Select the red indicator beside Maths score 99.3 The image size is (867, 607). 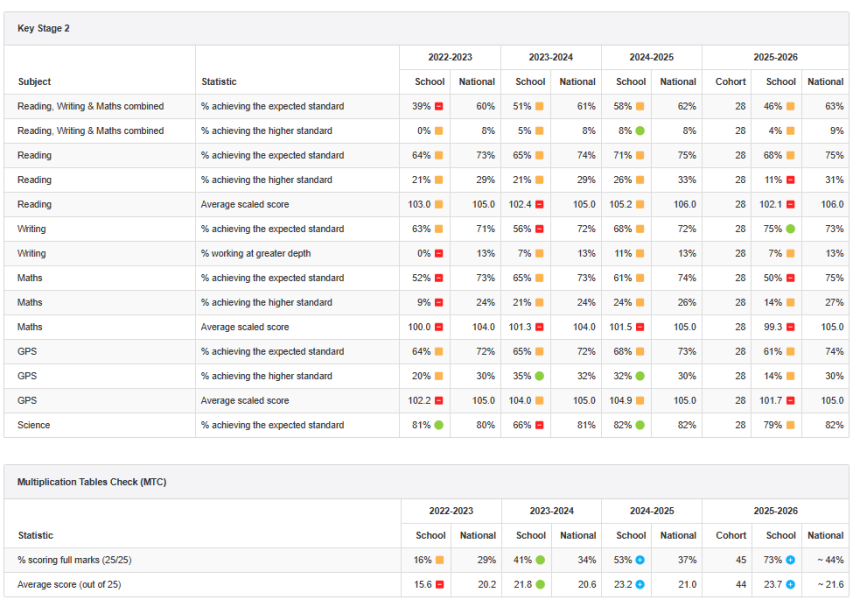pyautogui.click(x=791, y=327)
